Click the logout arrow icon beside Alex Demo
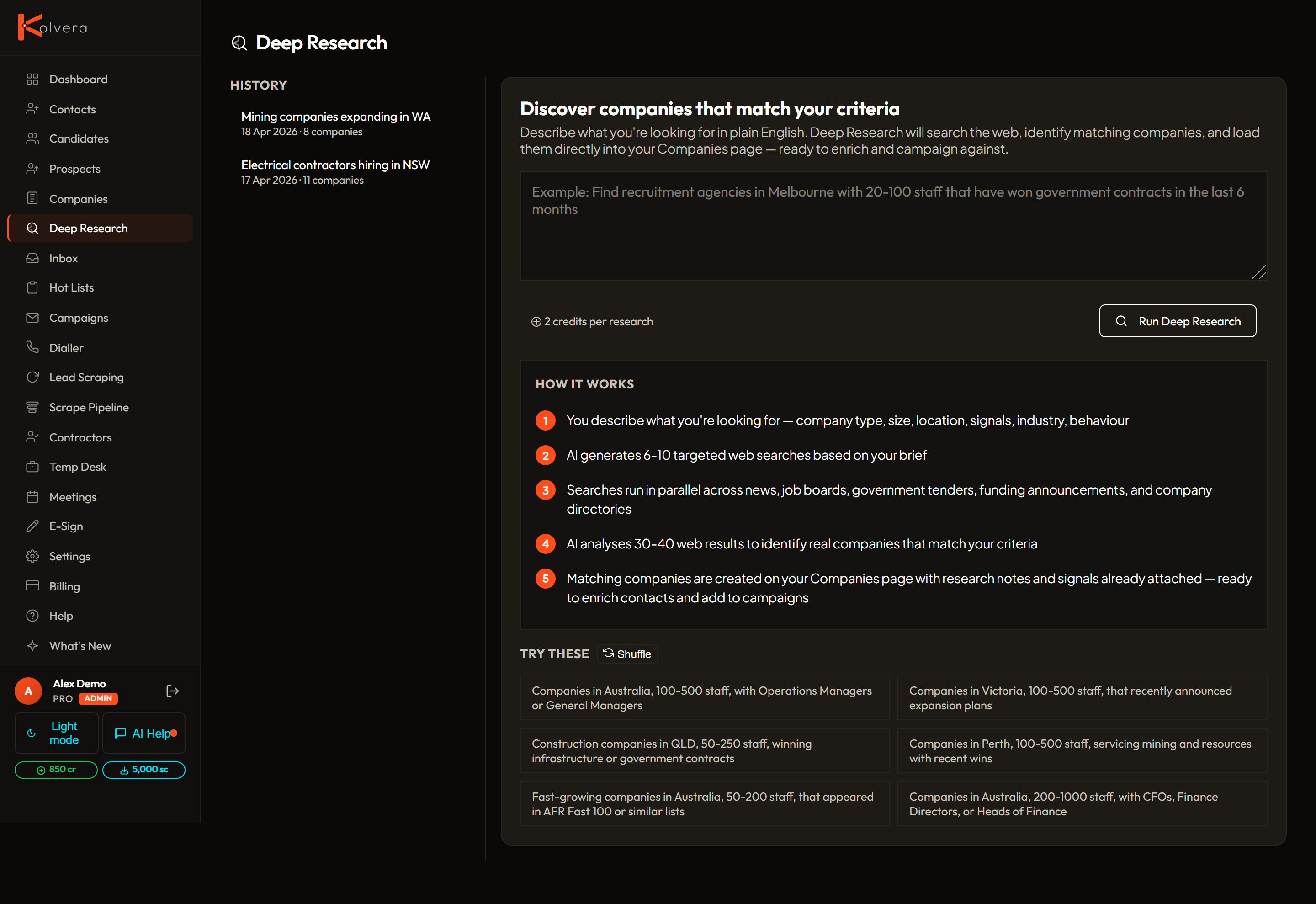Image resolution: width=1316 pixels, height=904 pixels. (173, 691)
